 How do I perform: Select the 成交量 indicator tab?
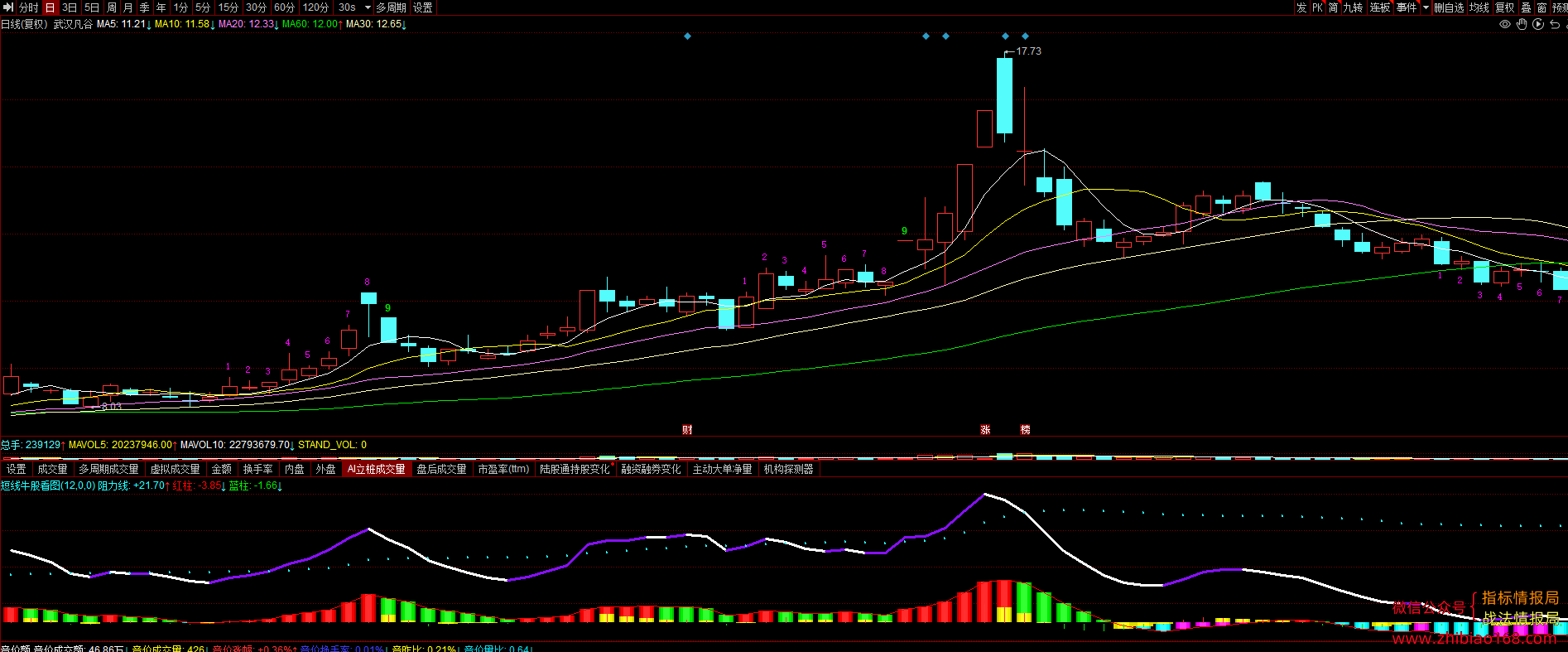click(x=52, y=469)
